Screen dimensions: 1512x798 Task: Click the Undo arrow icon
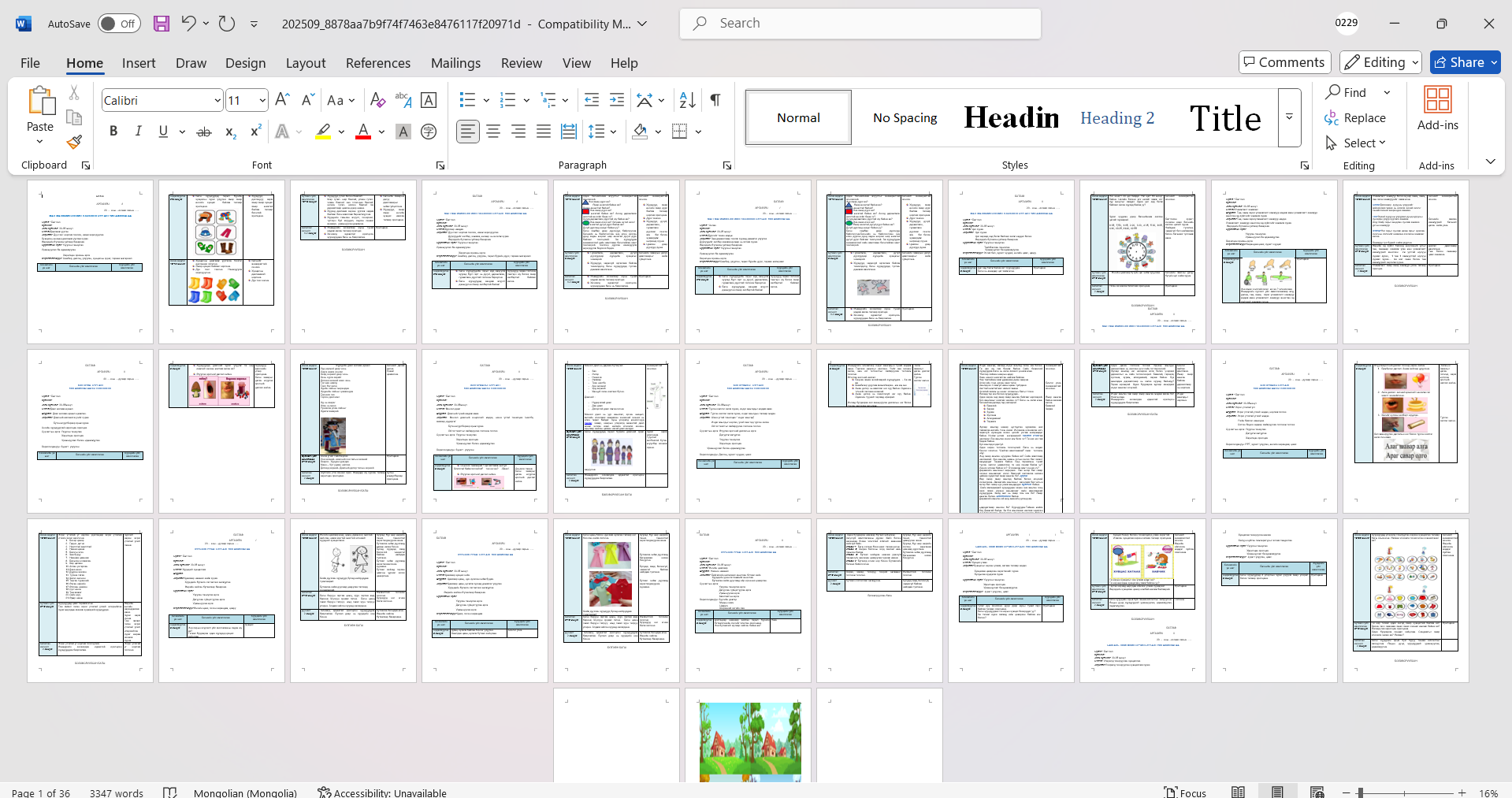[x=188, y=24]
